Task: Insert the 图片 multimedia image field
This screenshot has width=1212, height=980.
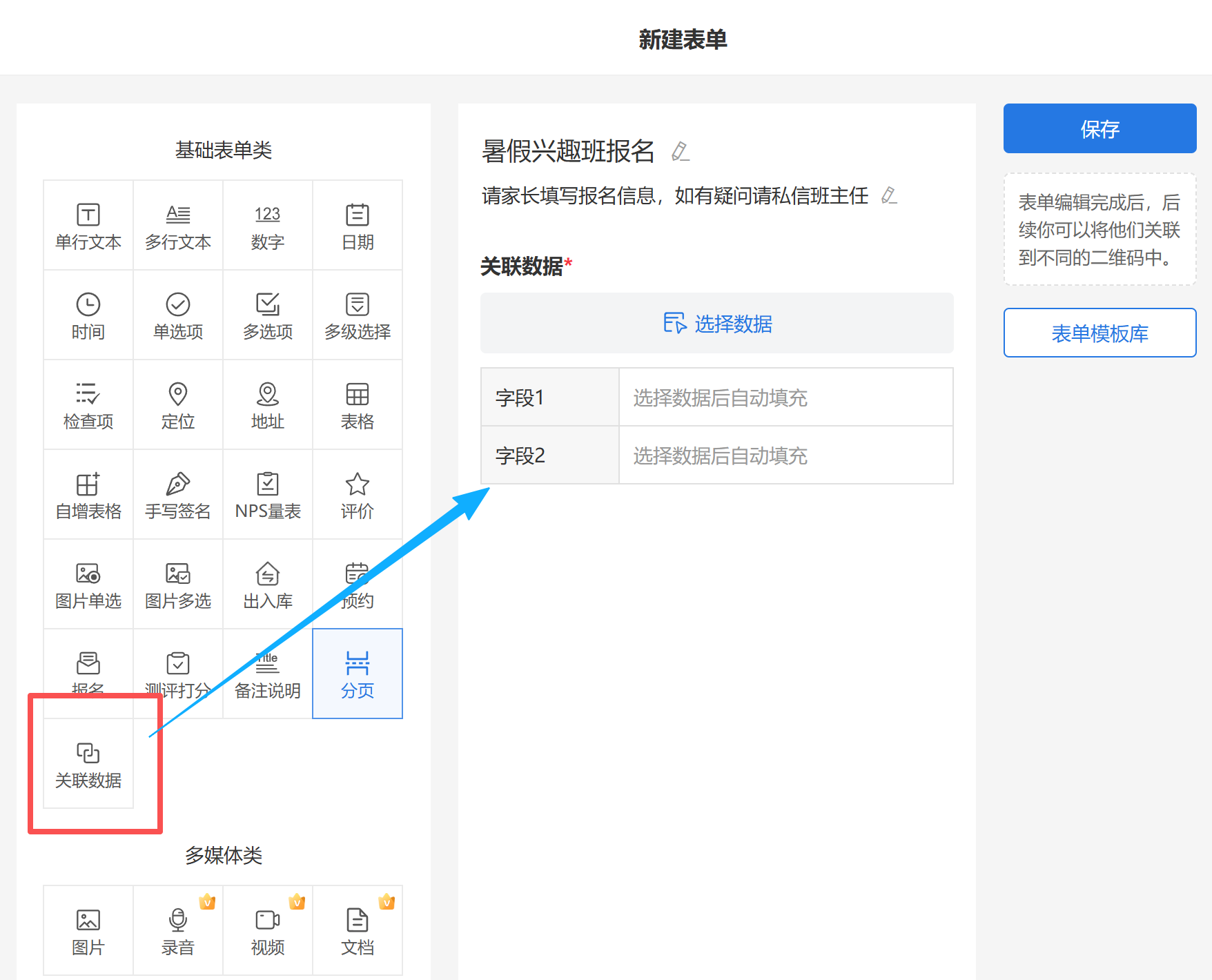Action: click(88, 931)
